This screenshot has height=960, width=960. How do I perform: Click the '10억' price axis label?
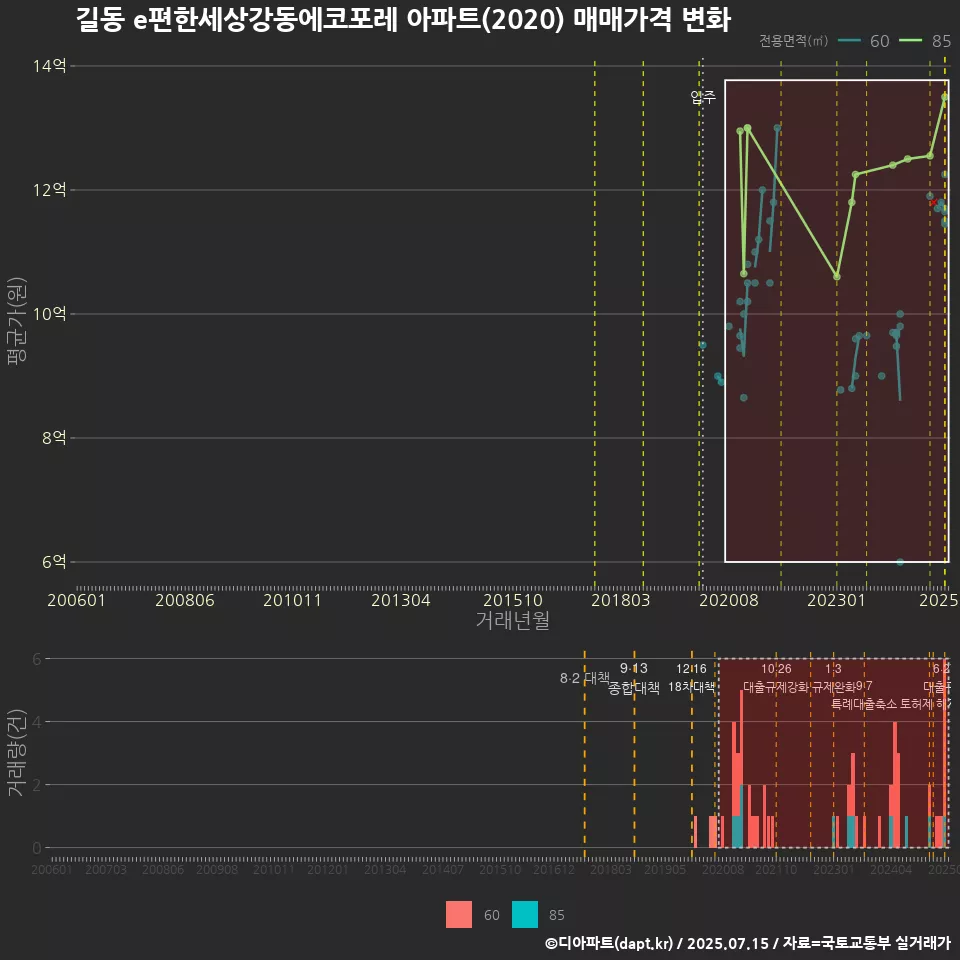pos(49,314)
